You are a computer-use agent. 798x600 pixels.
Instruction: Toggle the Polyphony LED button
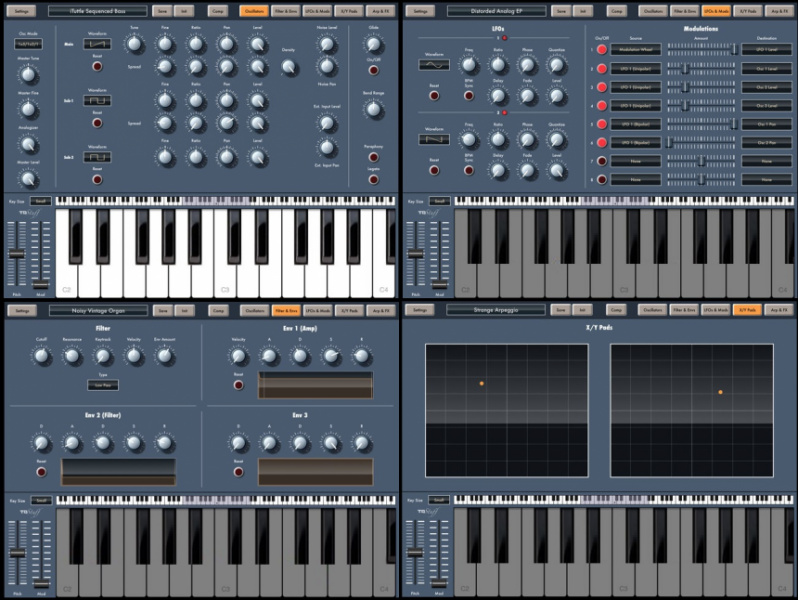372,157
